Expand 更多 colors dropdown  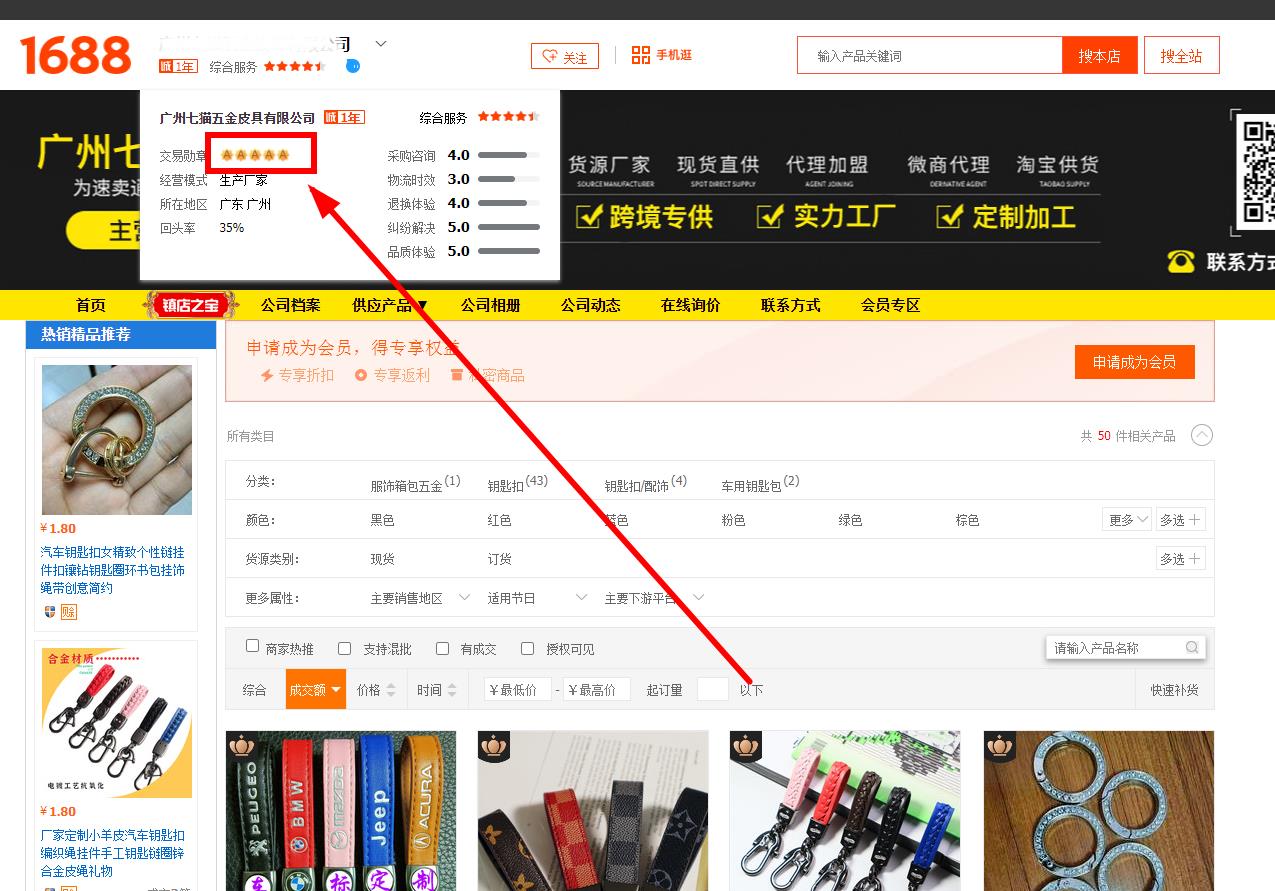1128,520
